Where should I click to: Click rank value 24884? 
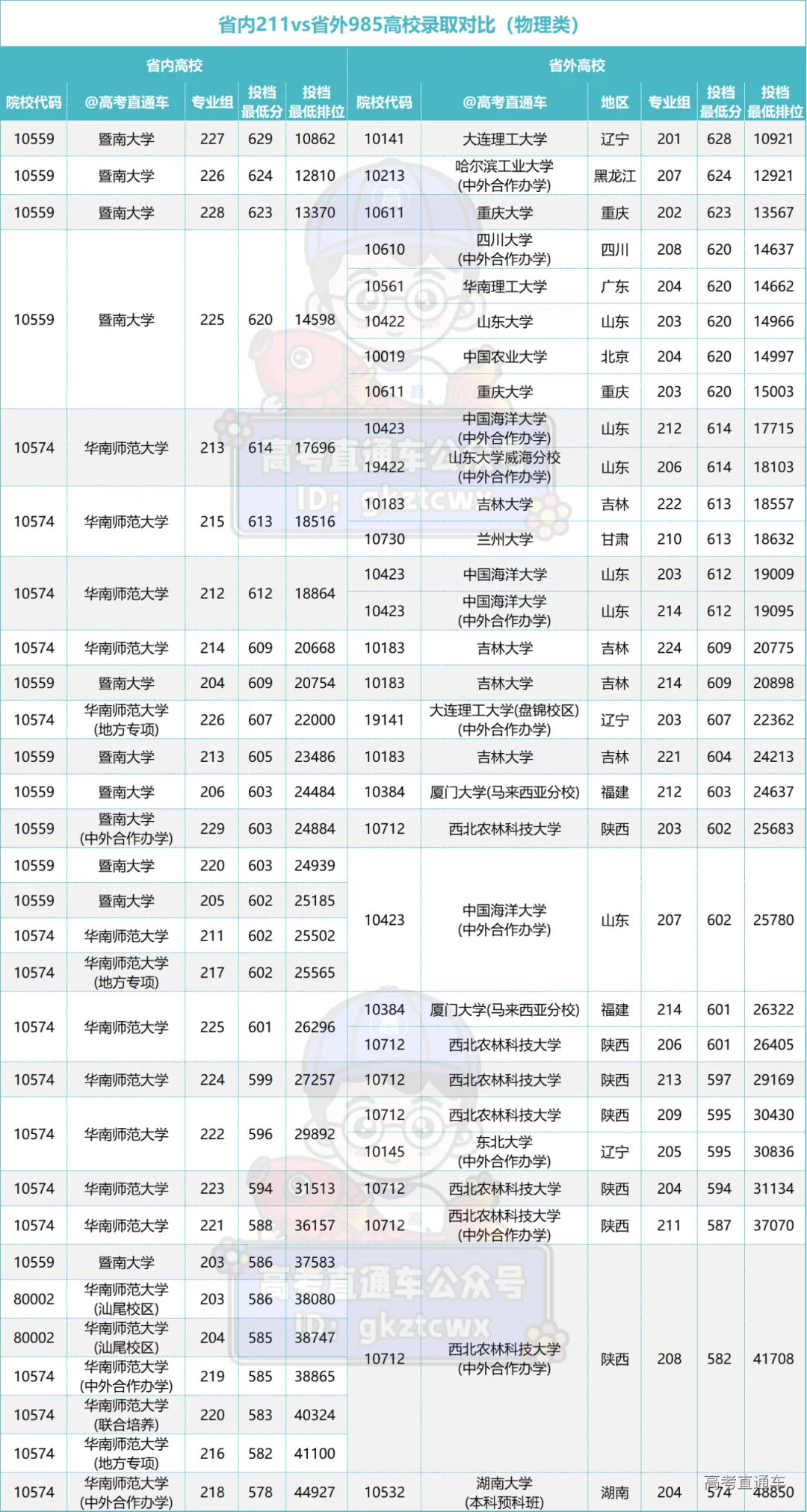coord(315,828)
